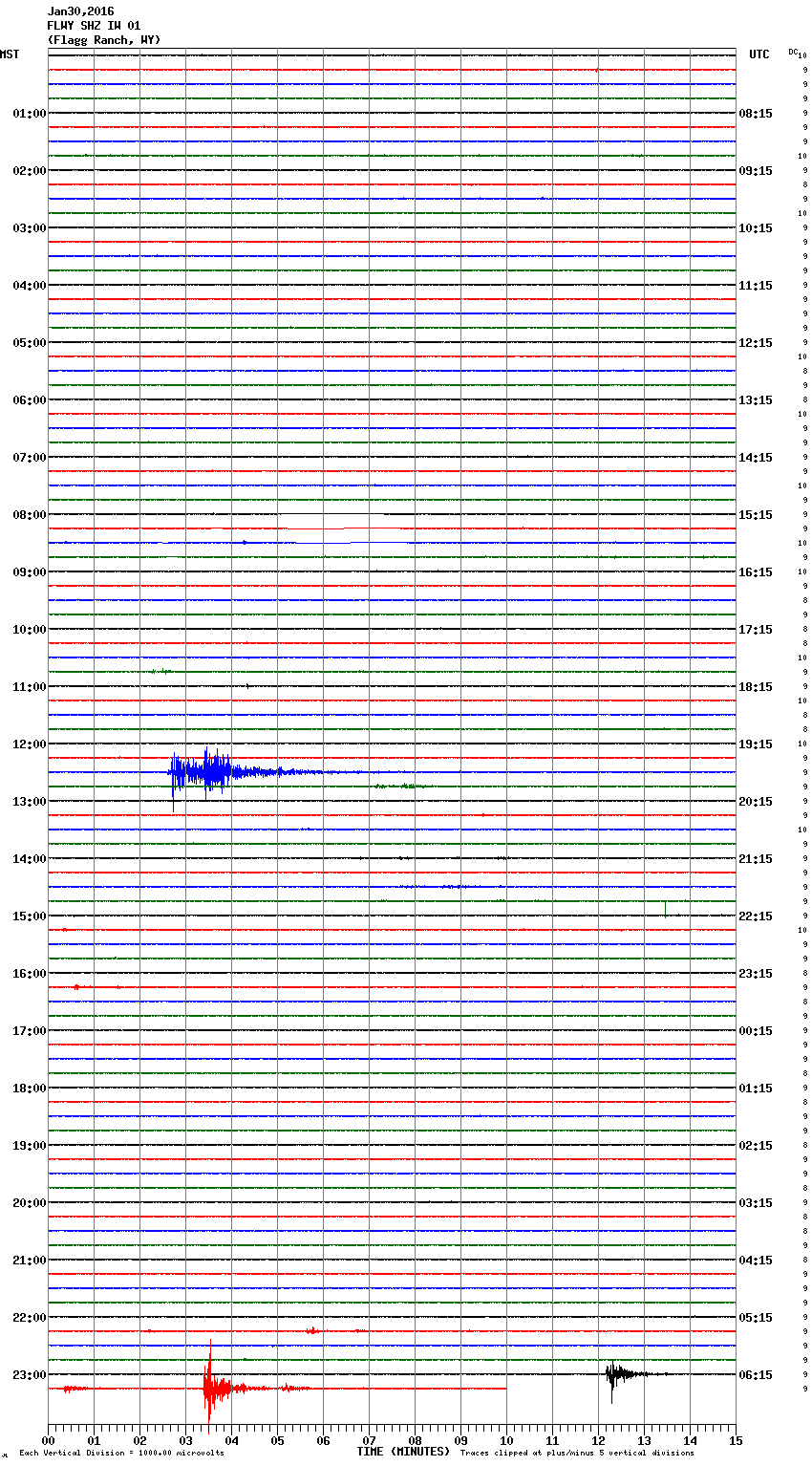Click the 12:00 MST time label
This screenshot has width=812, height=1466.
click(x=30, y=744)
